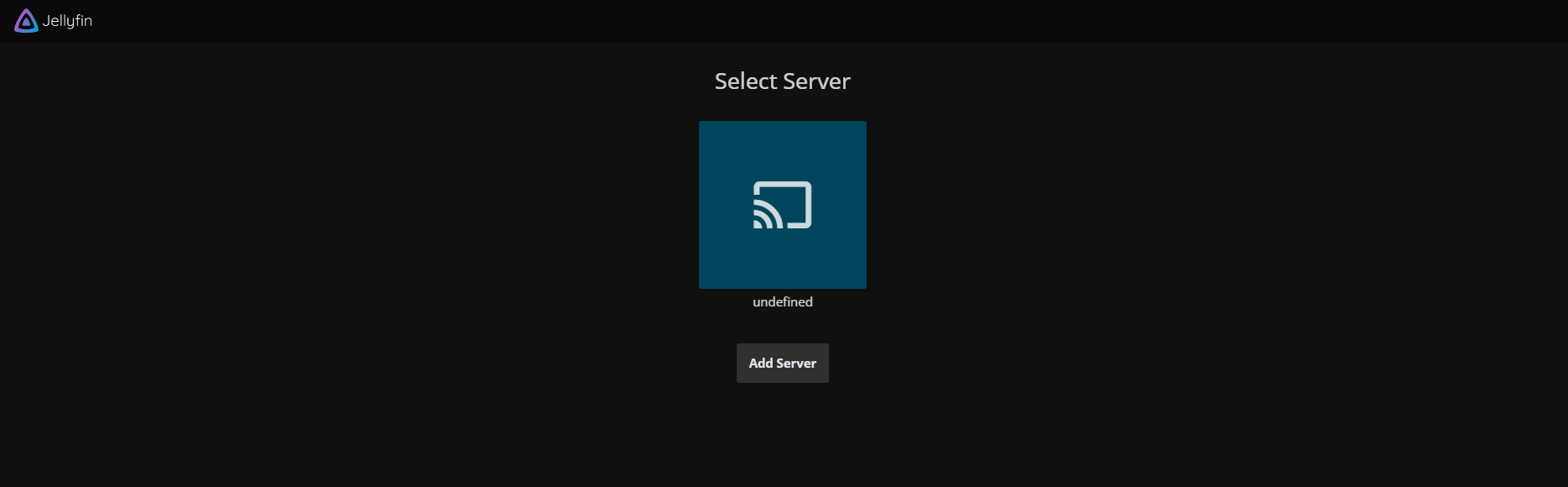
Task: Add a new server with the Add Server button
Action: pyautogui.click(x=782, y=363)
